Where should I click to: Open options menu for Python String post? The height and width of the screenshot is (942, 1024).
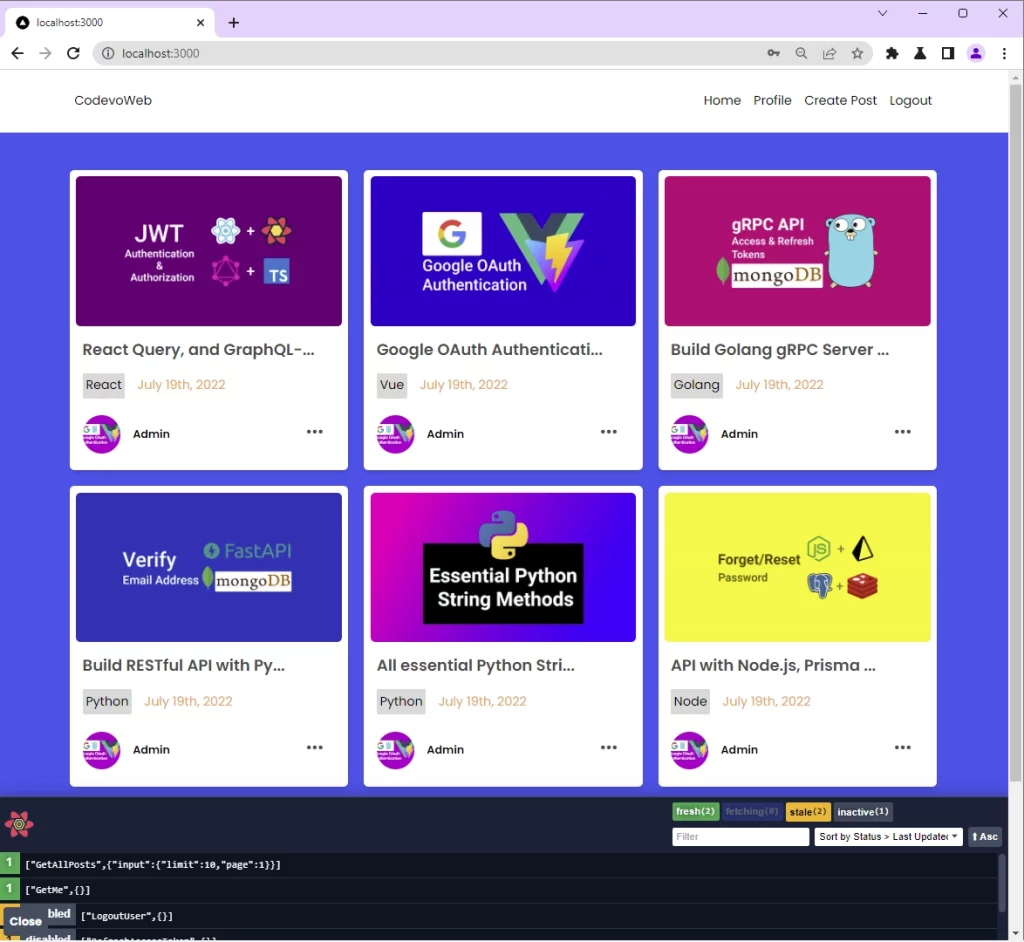click(609, 747)
